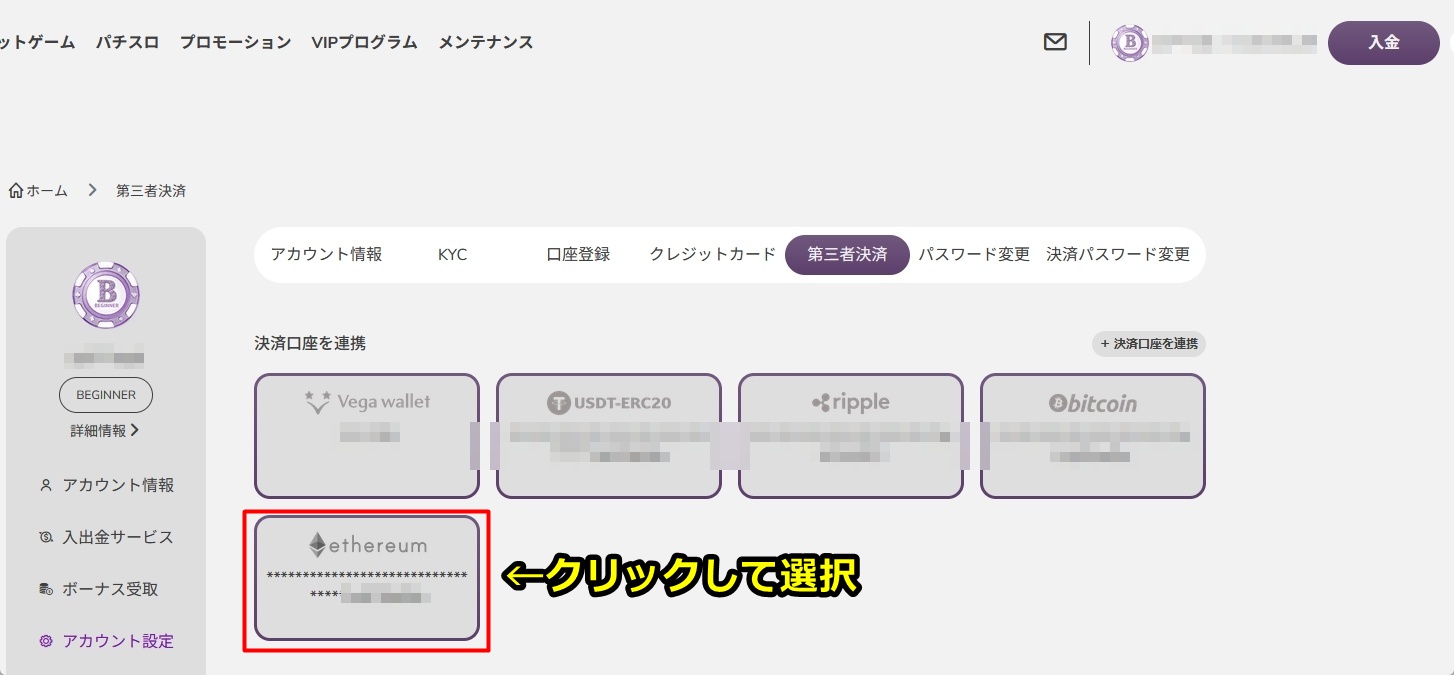Click the icon beside 入出金サービス
This screenshot has width=1454, height=675.
[45, 537]
